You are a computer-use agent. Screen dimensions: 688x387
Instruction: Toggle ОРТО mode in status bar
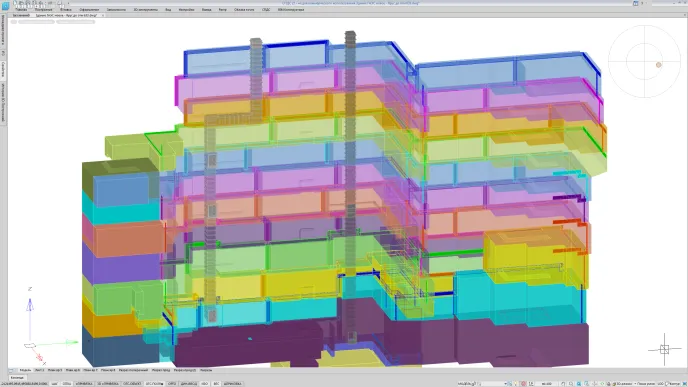[x=172, y=383]
